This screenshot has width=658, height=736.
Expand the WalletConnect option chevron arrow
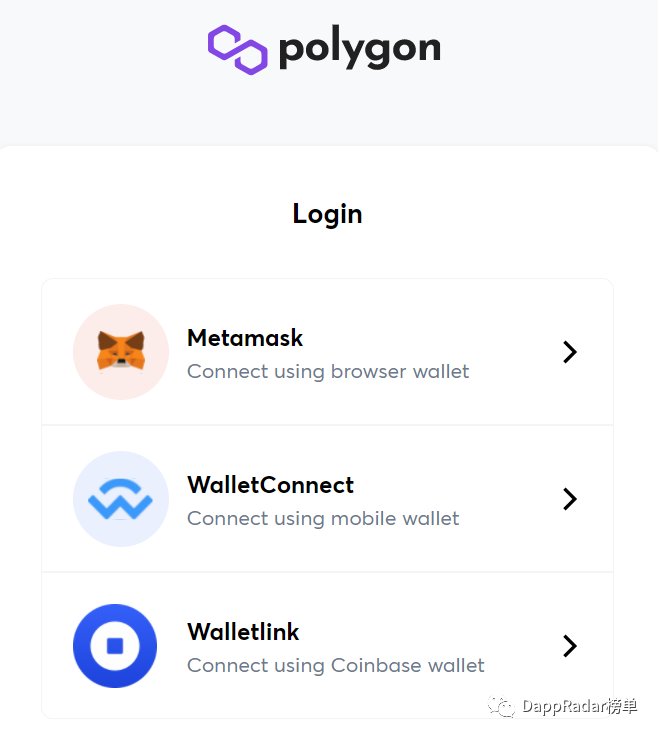pyautogui.click(x=570, y=499)
